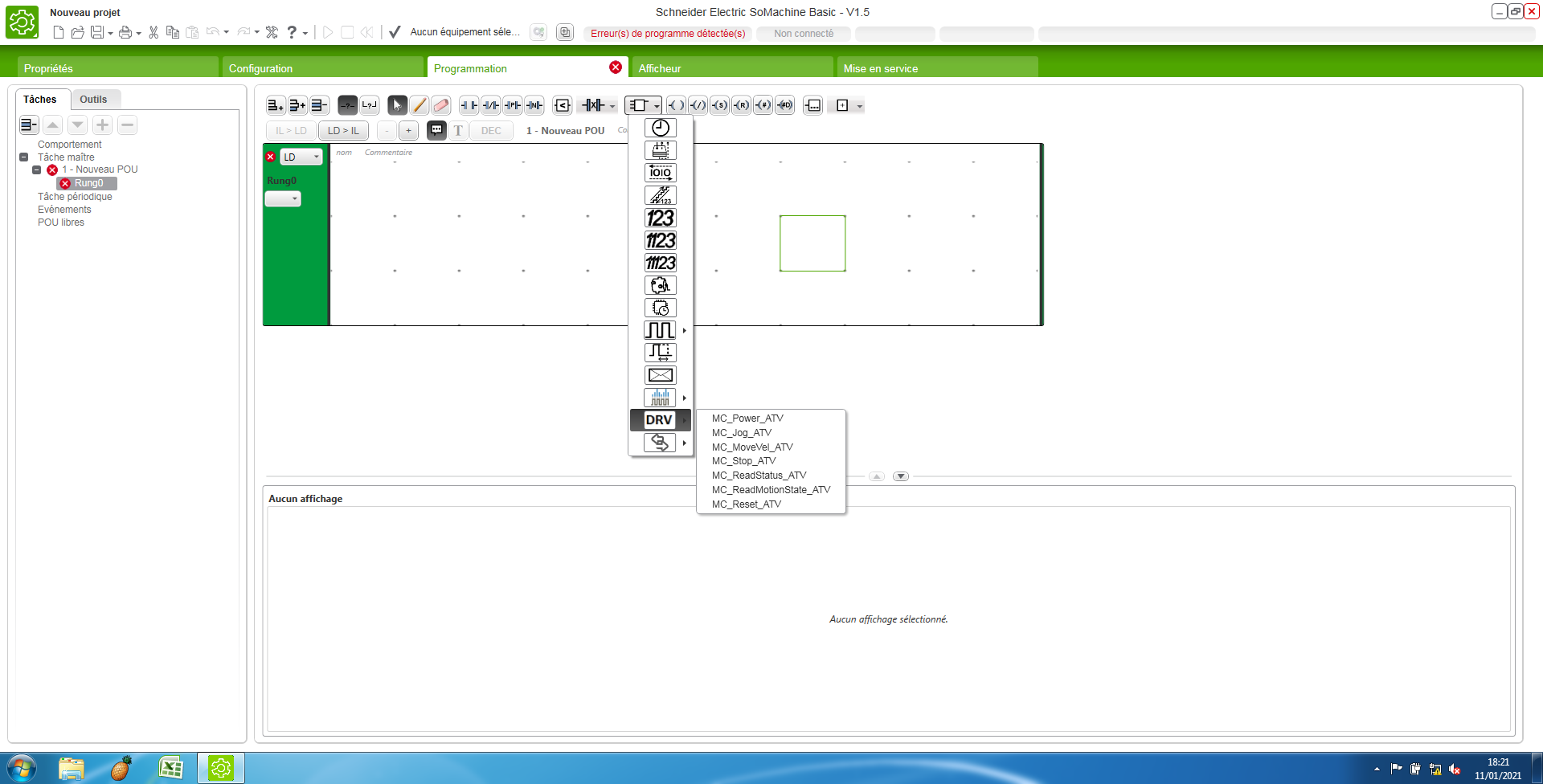This screenshot has height=784, width=1543.
Task: Select the shift bit register IOIO icon
Action: tap(660, 173)
